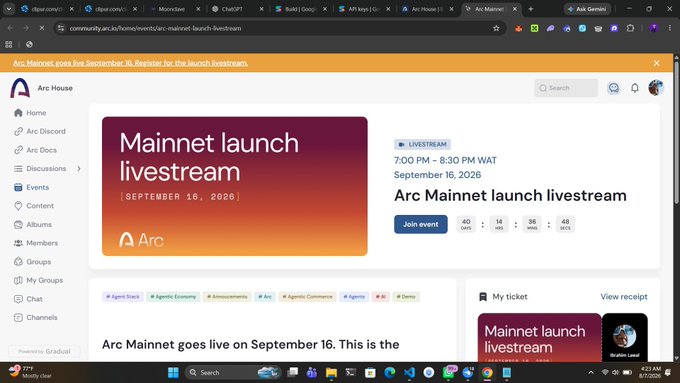Open Chrome three-dot menu
680x383 pixels.
click(670, 28)
